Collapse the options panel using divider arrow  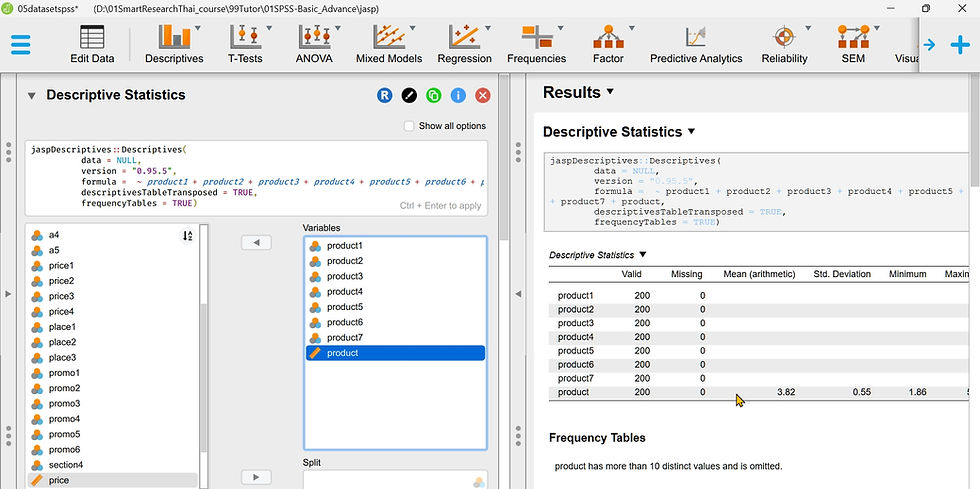point(518,293)
